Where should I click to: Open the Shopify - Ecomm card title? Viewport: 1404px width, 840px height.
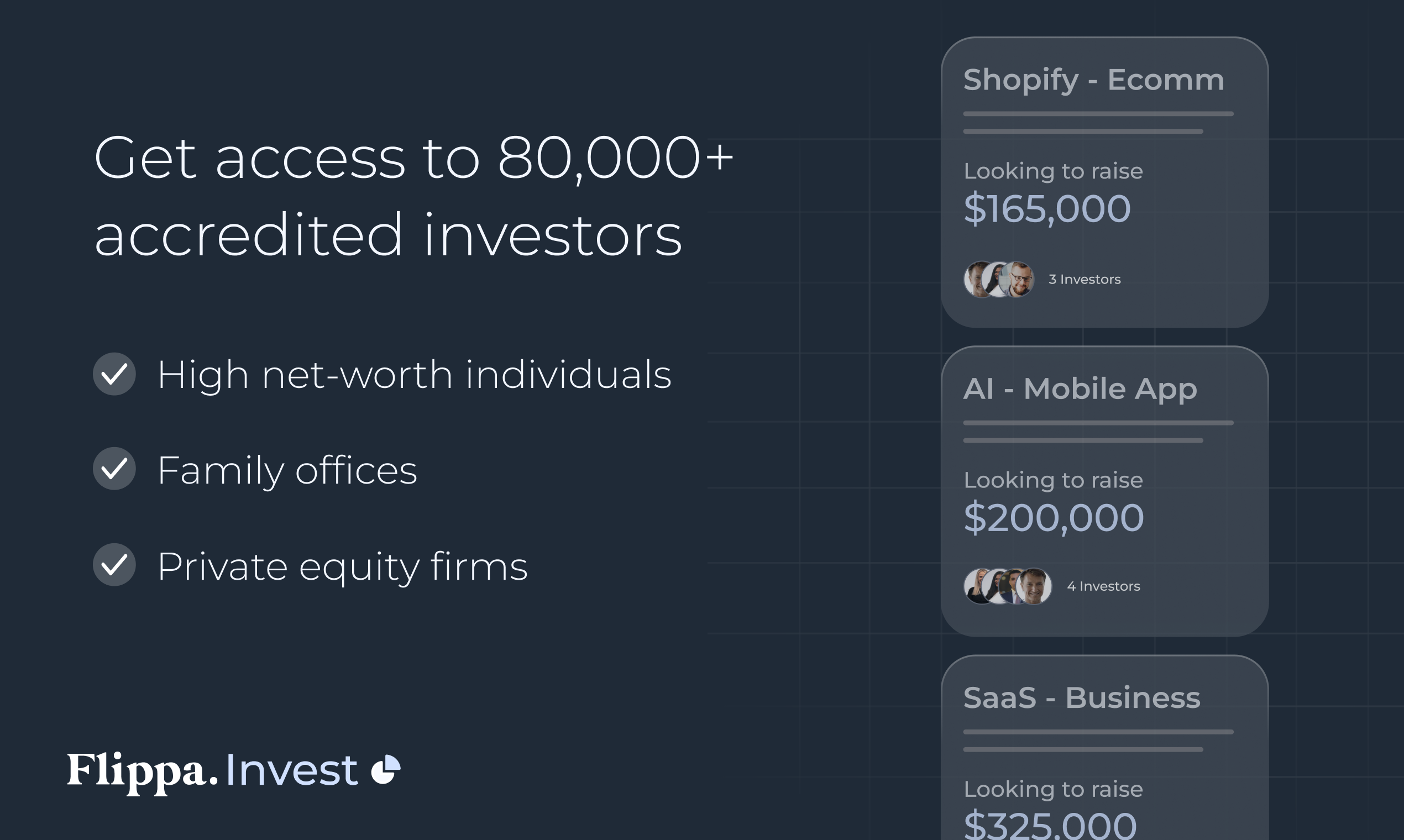coord(1094,80)
